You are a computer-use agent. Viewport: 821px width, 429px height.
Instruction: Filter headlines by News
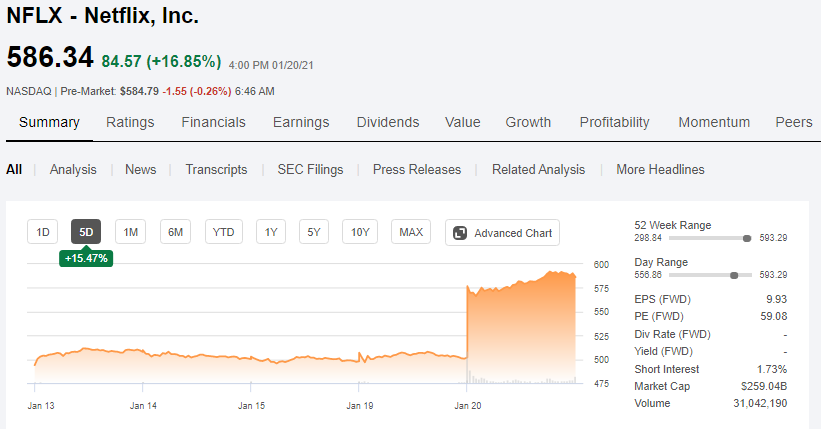(x=140, y=169)
